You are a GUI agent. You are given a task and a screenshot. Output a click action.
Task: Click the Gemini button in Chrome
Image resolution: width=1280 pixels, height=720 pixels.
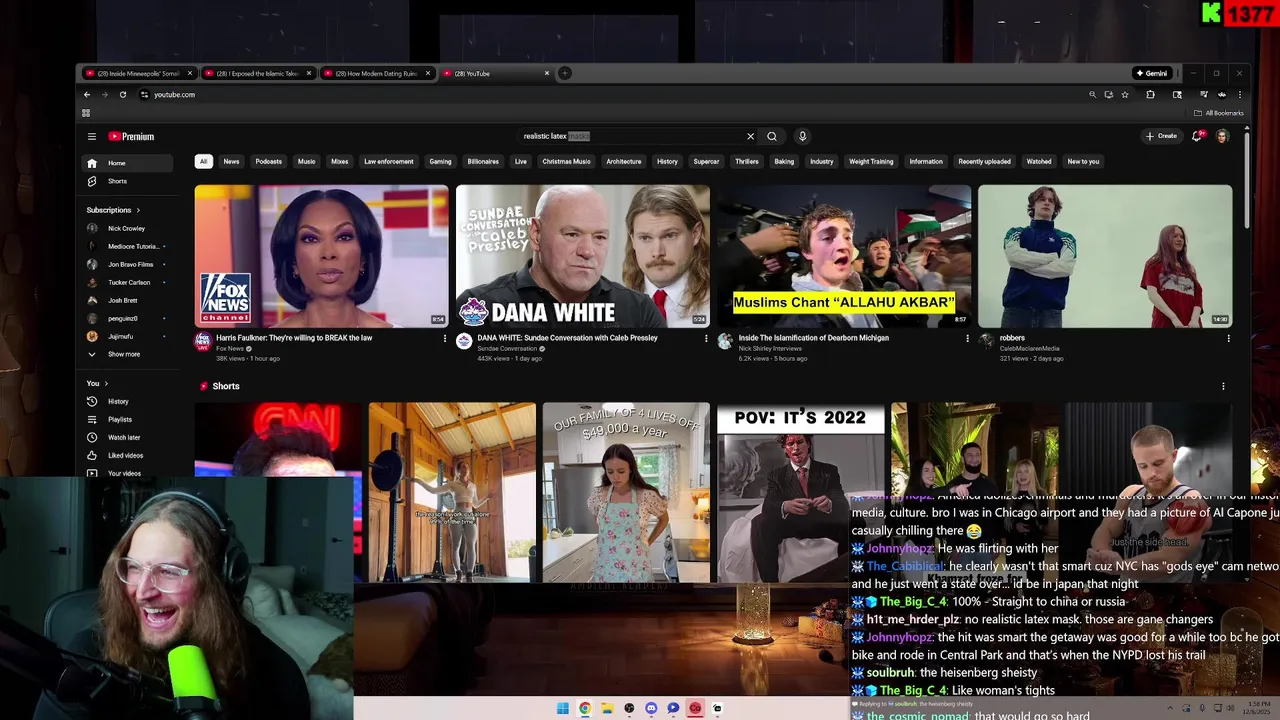1152,73
